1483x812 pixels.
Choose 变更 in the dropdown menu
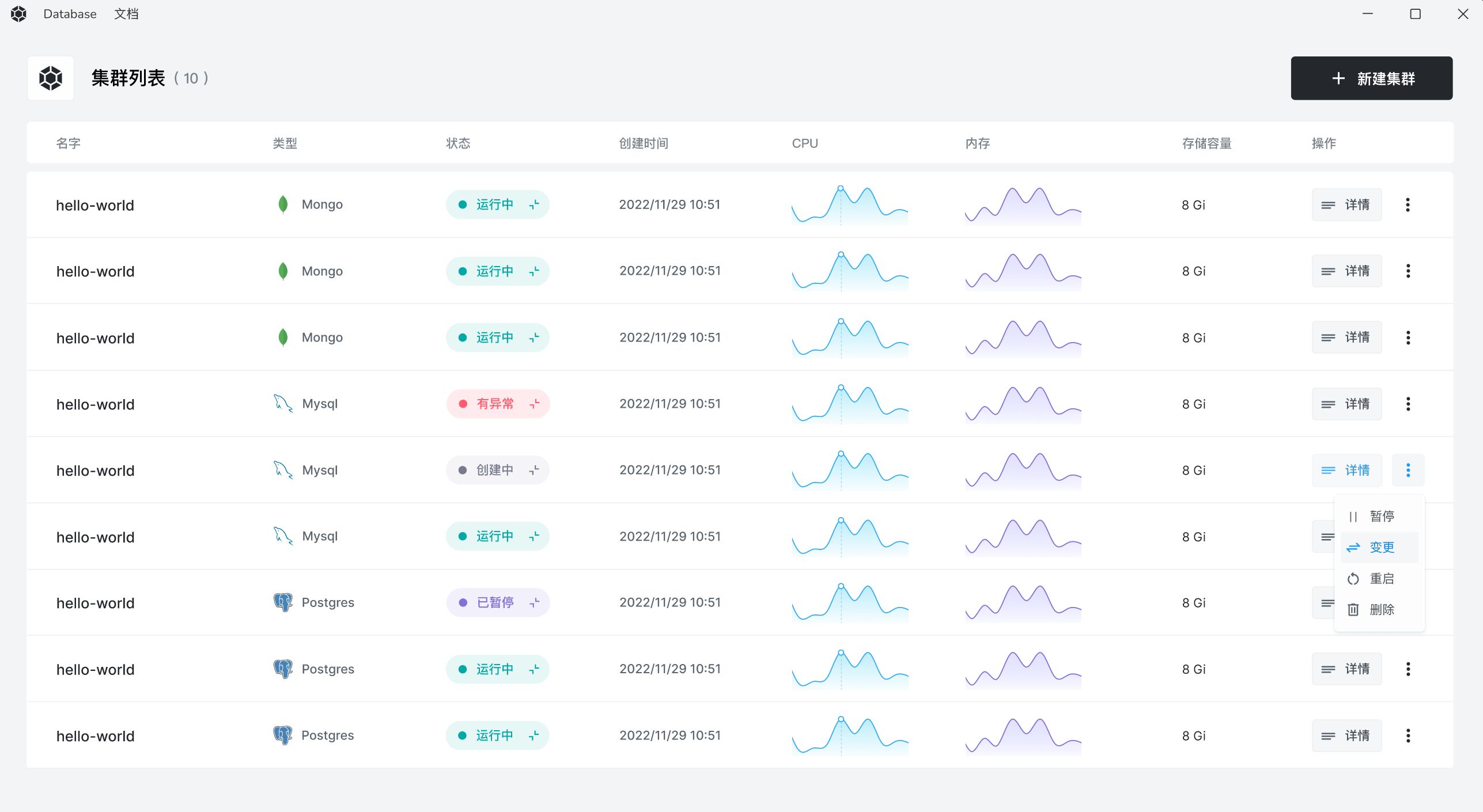[1379, 547]
